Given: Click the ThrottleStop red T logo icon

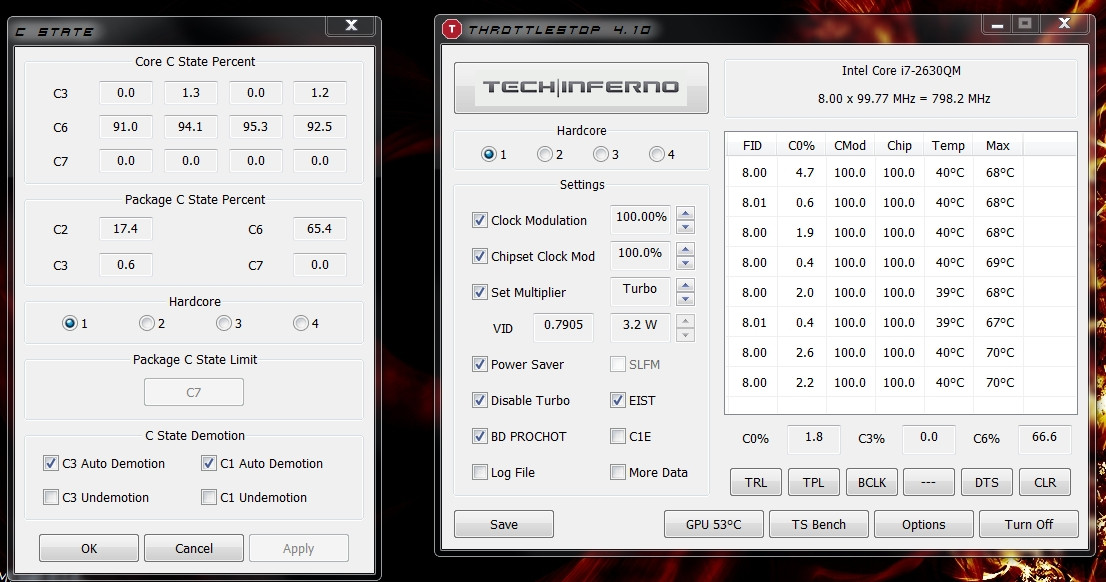Looking at the screenshot, I should [451, 29].
